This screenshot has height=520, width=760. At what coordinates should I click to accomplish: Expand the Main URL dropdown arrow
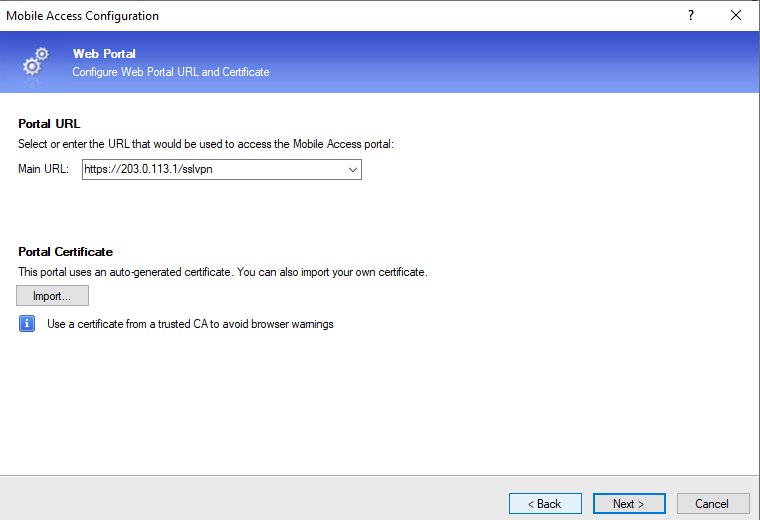(352, 170)
